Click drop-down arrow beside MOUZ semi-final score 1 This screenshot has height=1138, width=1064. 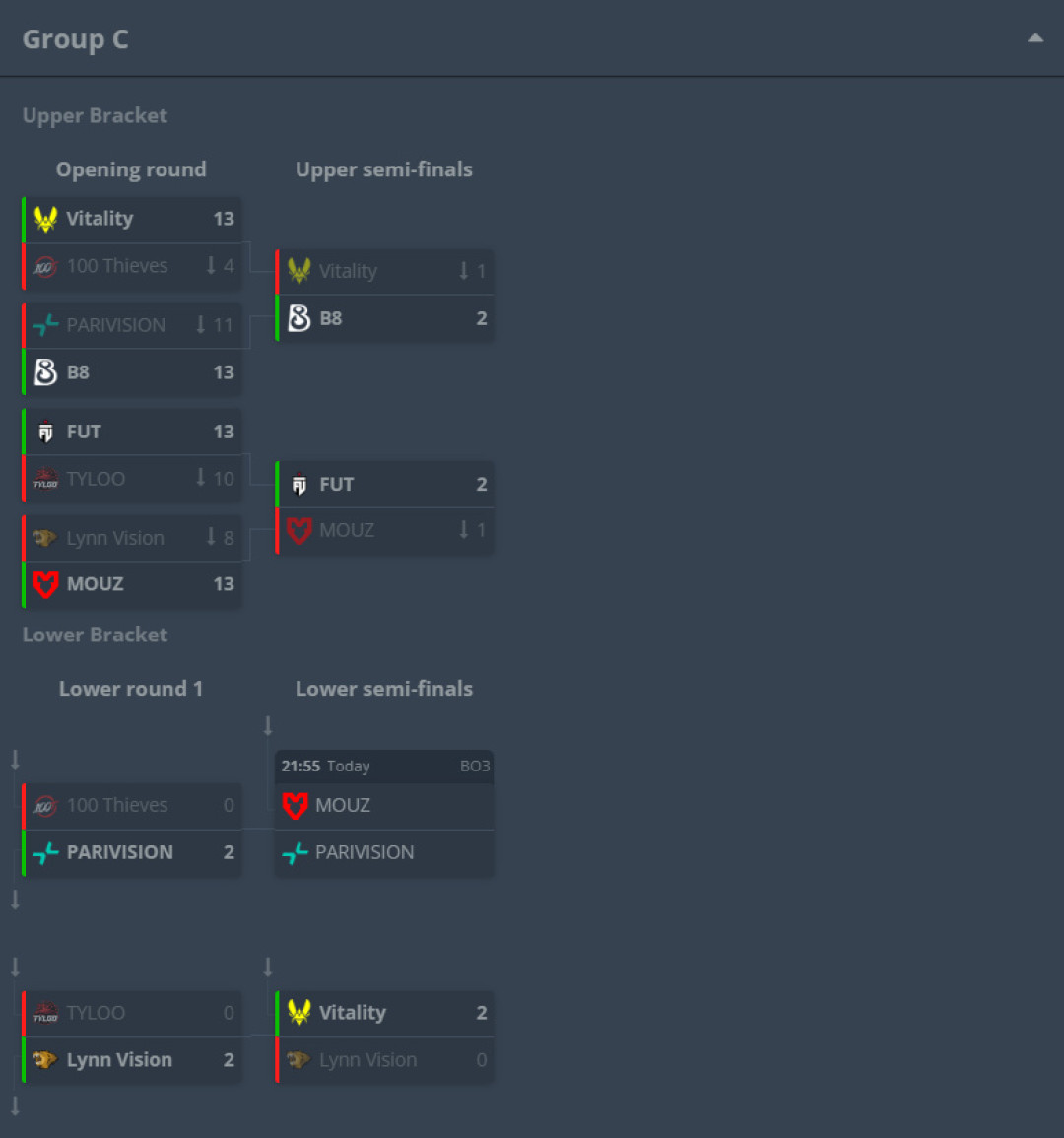pyautogui.click(x=464, y=530)
